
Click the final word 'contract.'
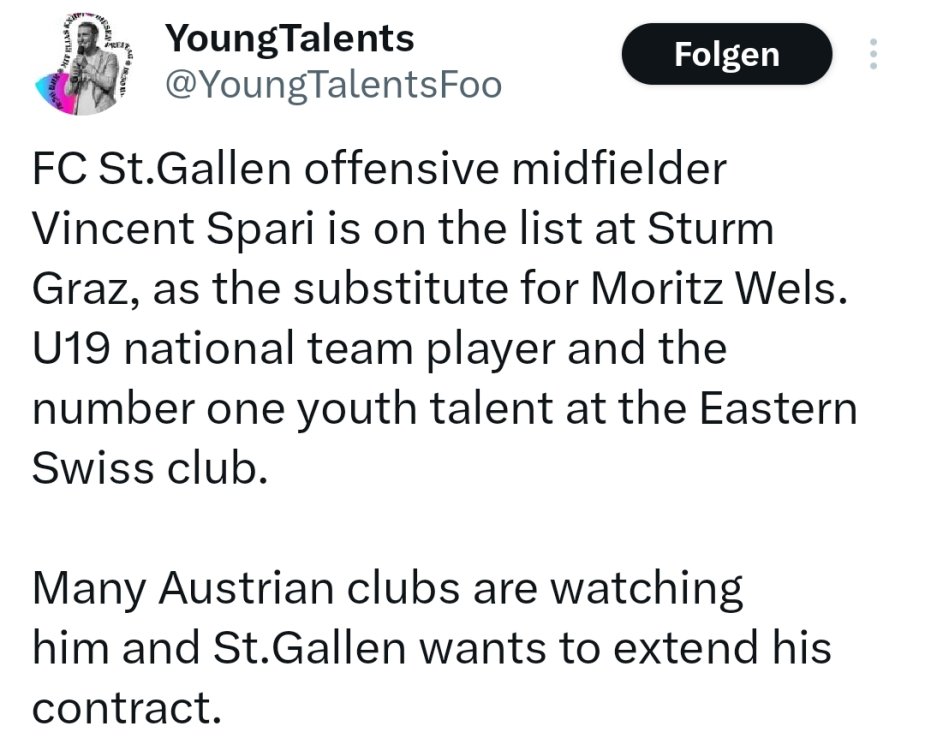[125, 709]
